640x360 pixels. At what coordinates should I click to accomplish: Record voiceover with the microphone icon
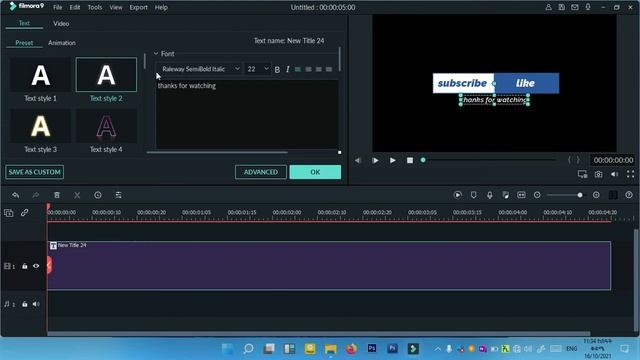tap(489, 195)
